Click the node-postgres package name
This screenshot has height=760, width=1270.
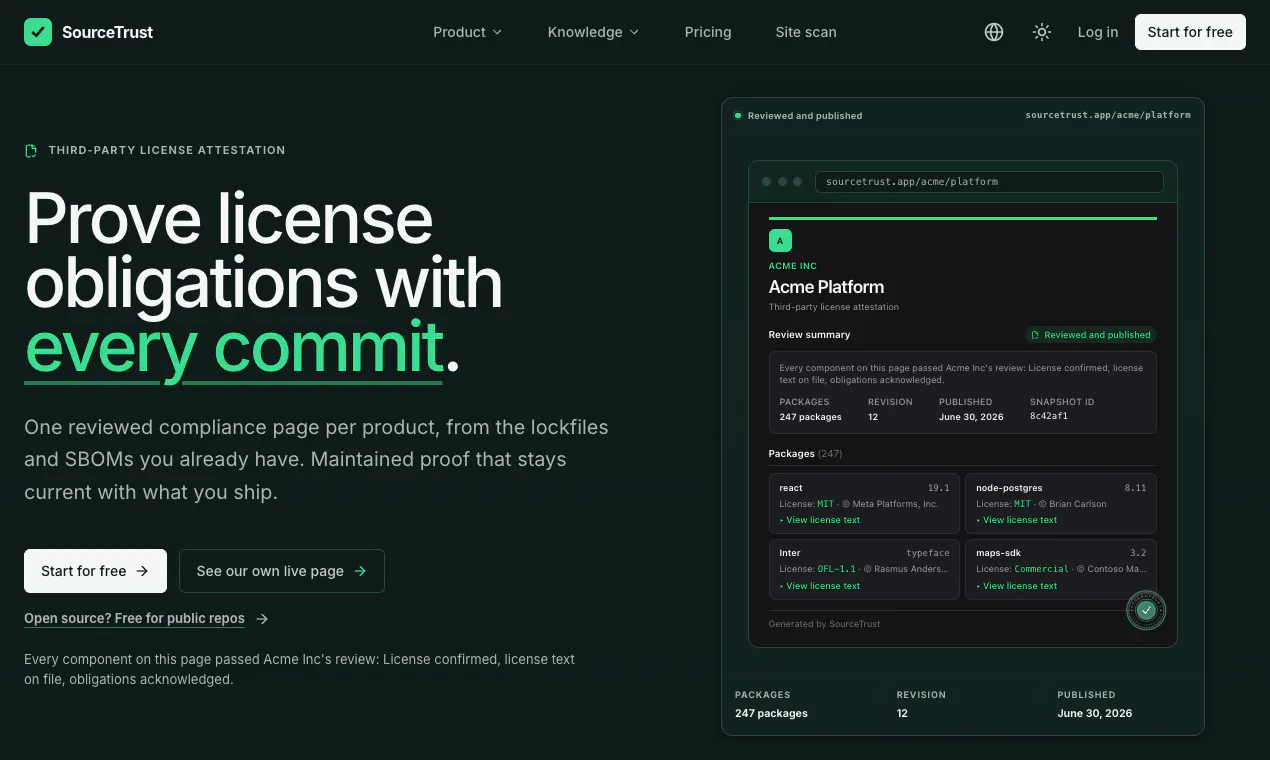pos(1007,488)
